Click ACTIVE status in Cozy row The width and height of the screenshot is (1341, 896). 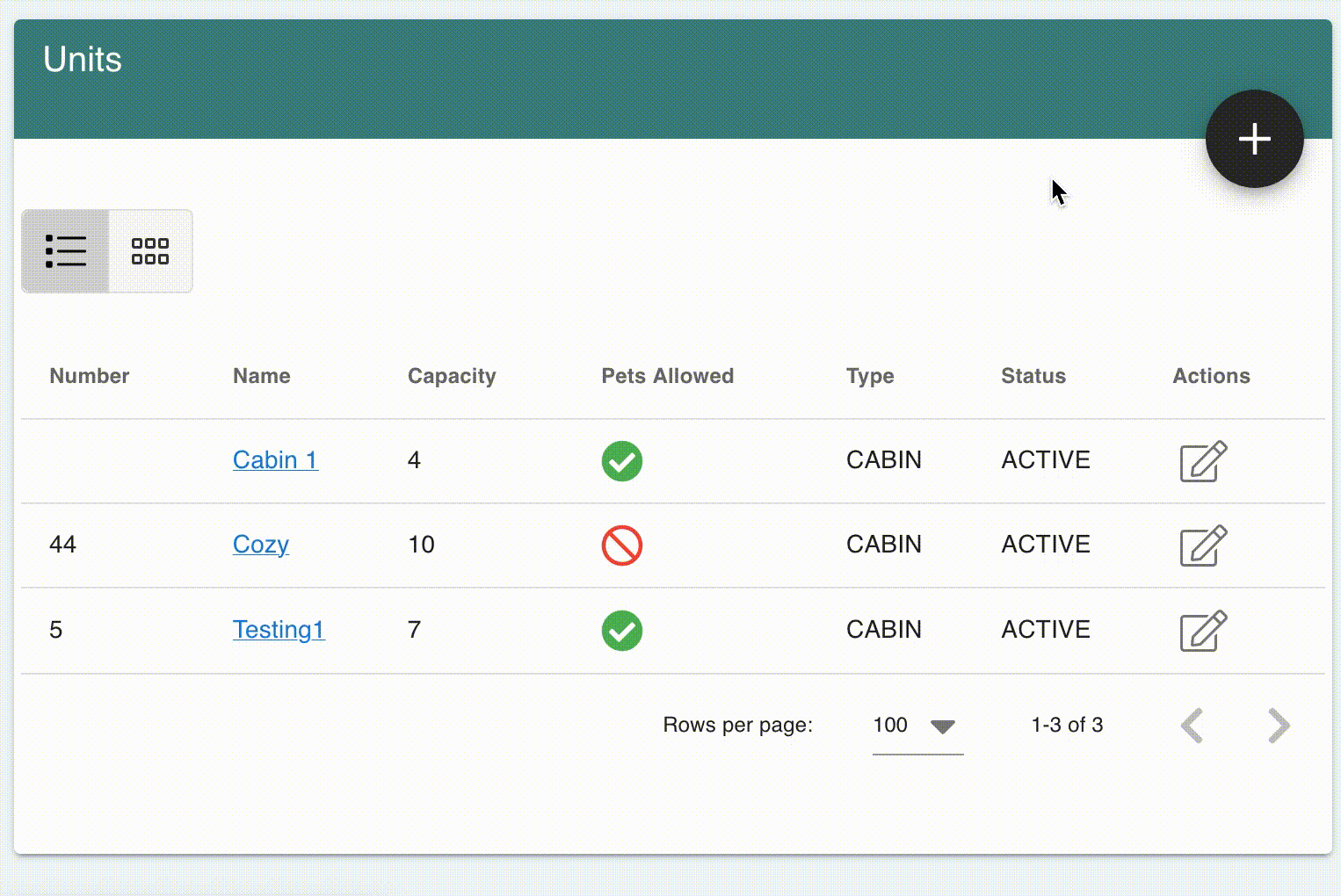point(1046,545)
